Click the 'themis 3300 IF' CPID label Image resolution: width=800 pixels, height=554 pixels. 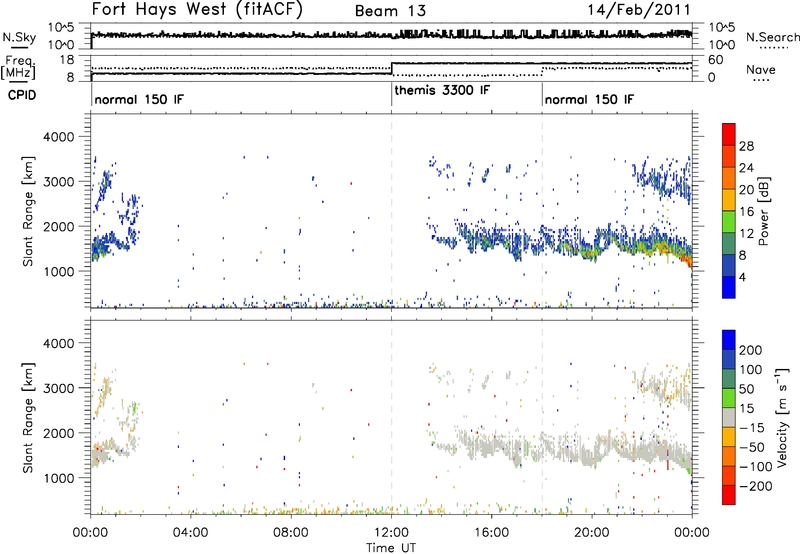(x=442, y=90)
